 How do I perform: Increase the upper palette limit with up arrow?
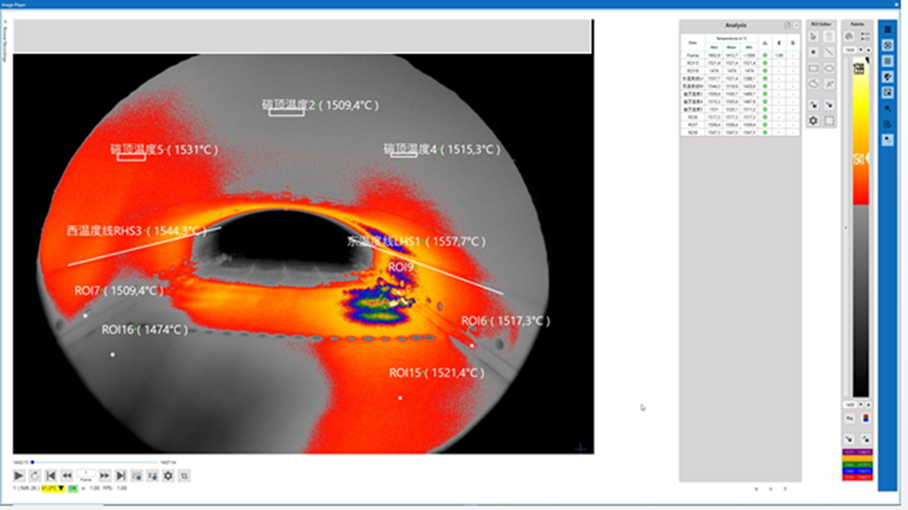click(868, 50)
